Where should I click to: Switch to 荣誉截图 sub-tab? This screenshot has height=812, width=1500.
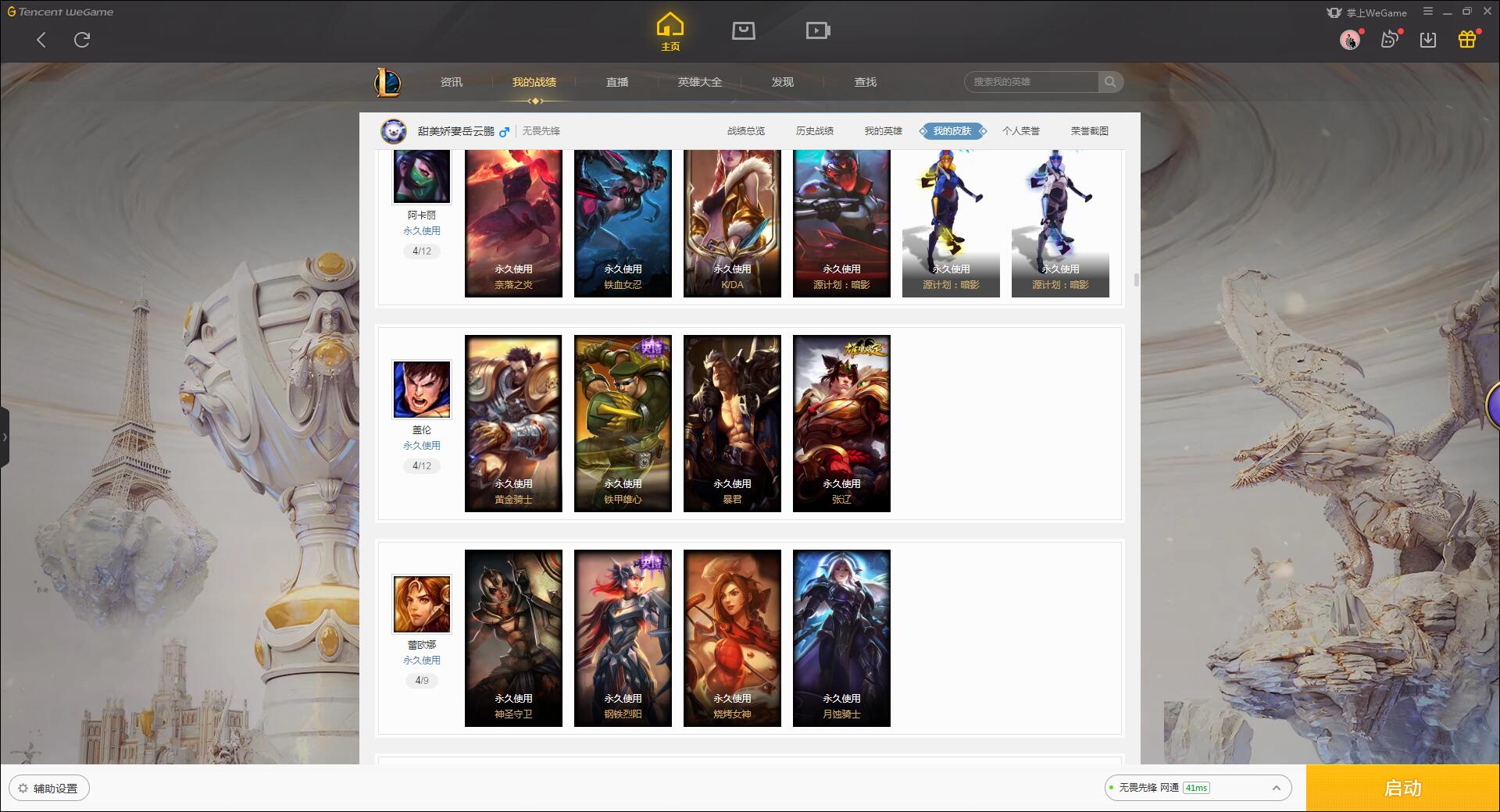click(1090, 131)
